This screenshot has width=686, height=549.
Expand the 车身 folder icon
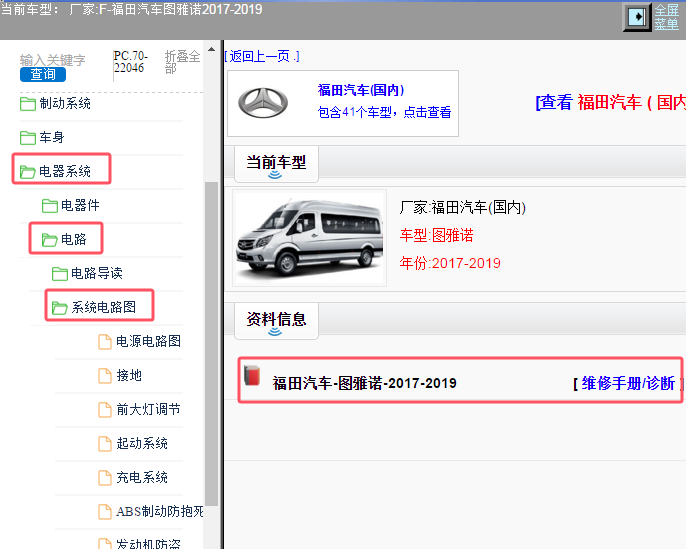[x=28, y=138]
